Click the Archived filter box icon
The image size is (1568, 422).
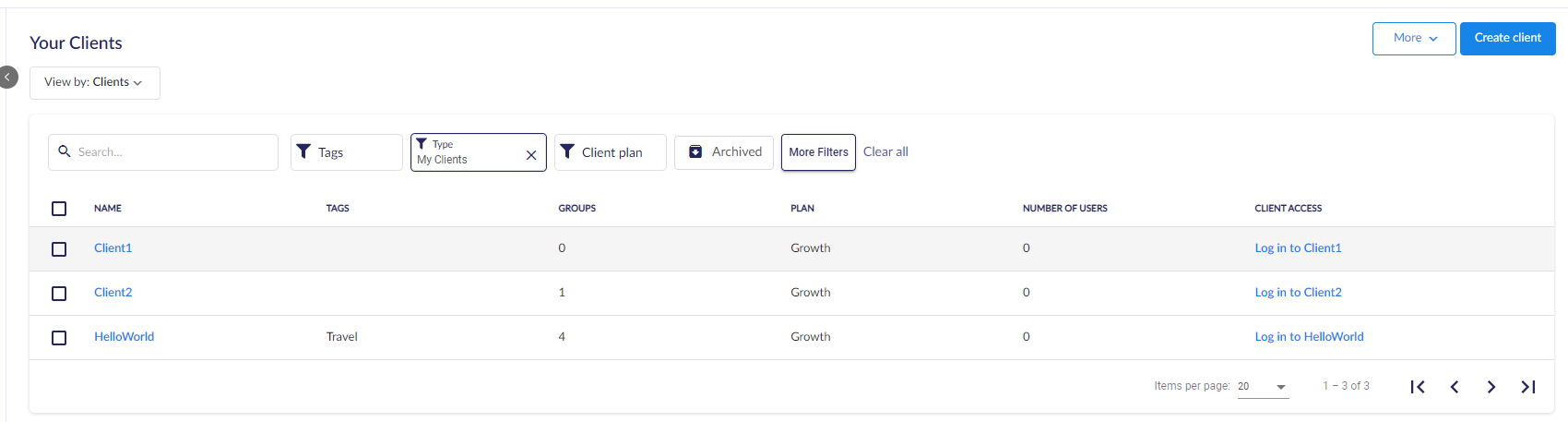pyautogui.click(x=696, y=151)
